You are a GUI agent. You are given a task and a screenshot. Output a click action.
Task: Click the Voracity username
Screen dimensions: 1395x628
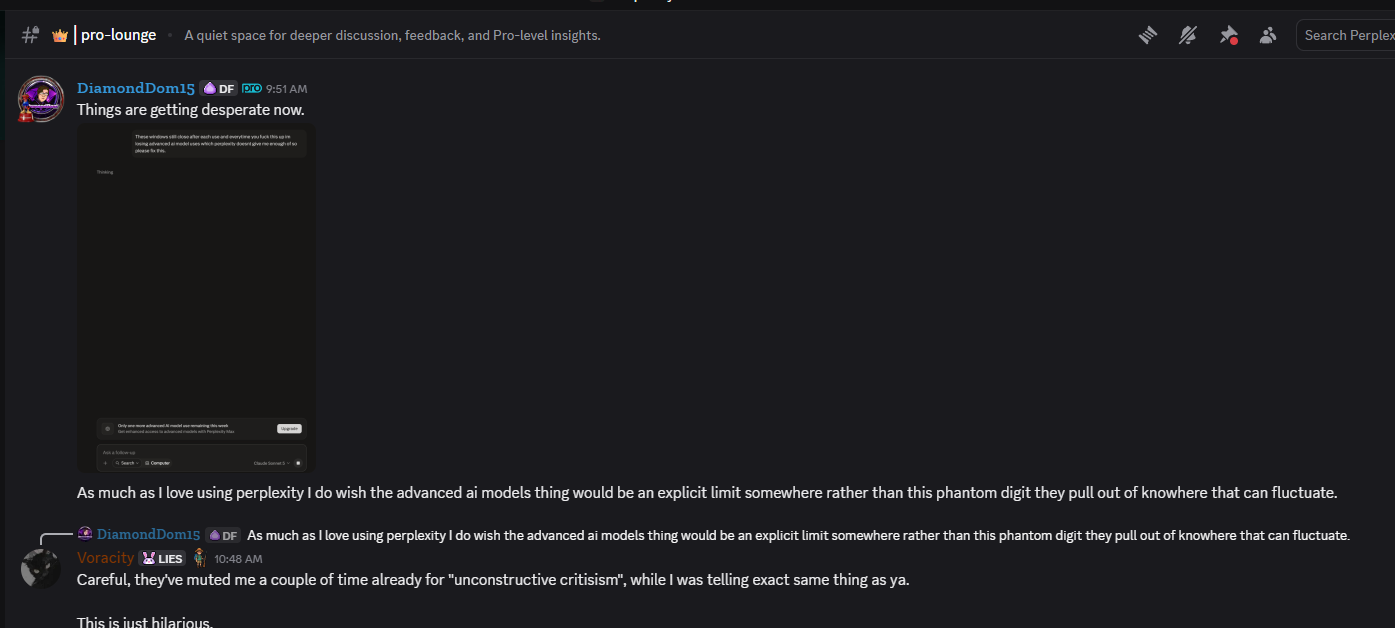(x=105, y=558)
